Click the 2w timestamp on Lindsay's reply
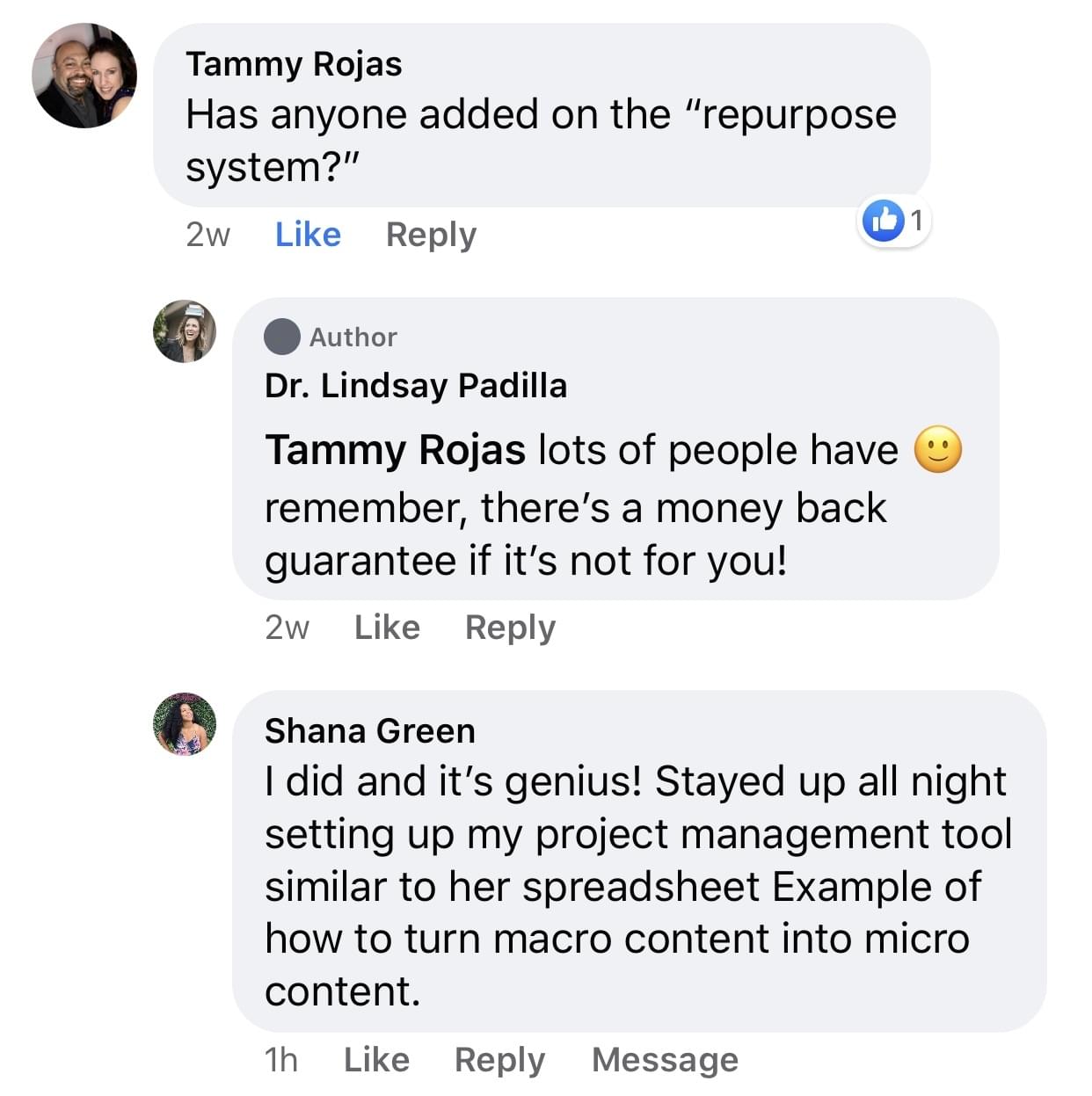 coord(287,628)
